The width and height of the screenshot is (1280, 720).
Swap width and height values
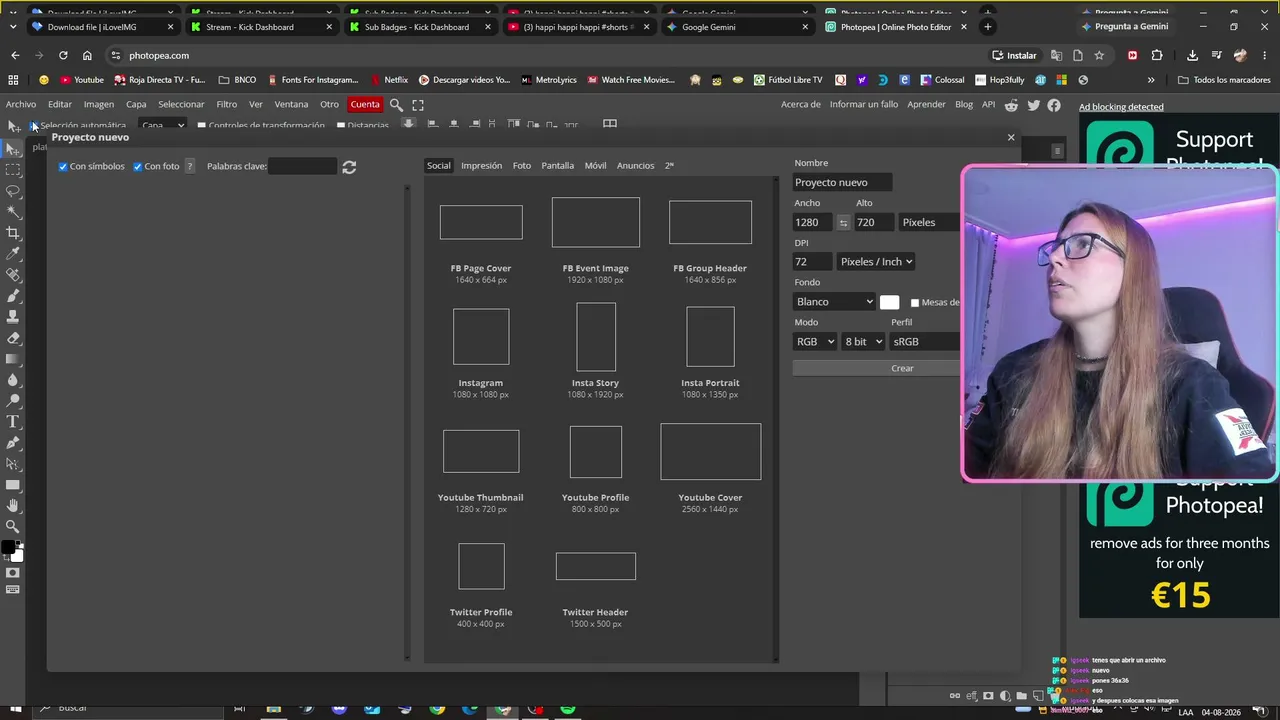pyautogui.click(x=843, y=222)
